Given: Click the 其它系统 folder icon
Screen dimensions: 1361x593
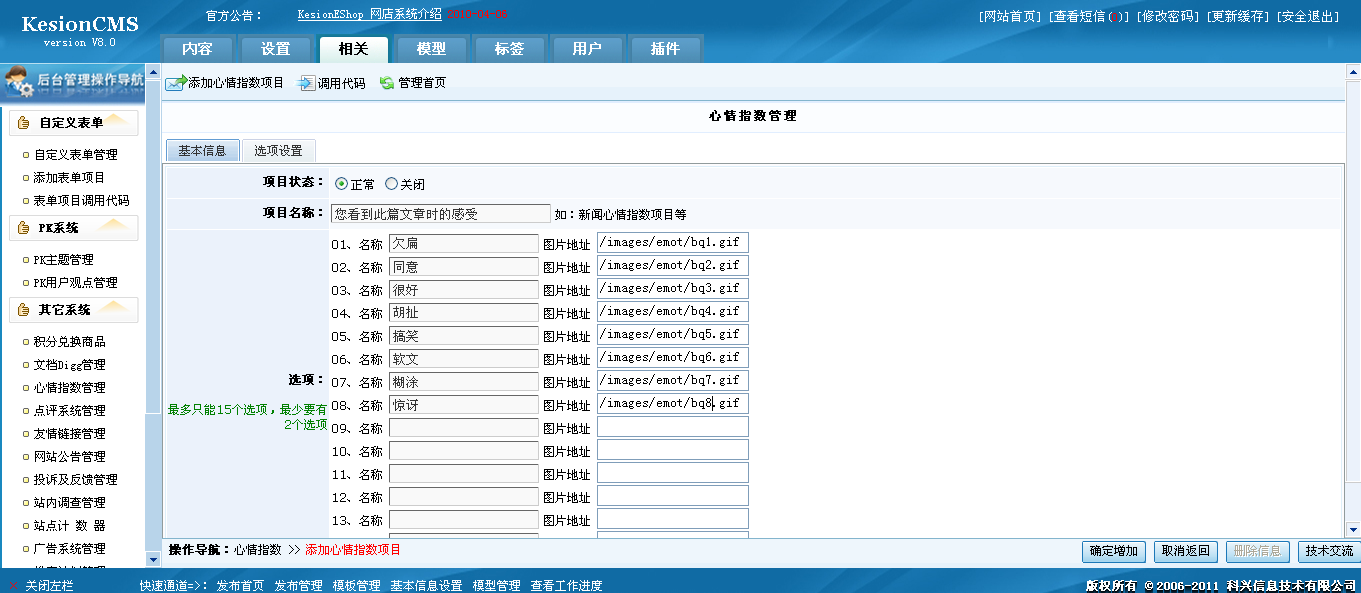Looking at the screenshot, I should (24, 309).
